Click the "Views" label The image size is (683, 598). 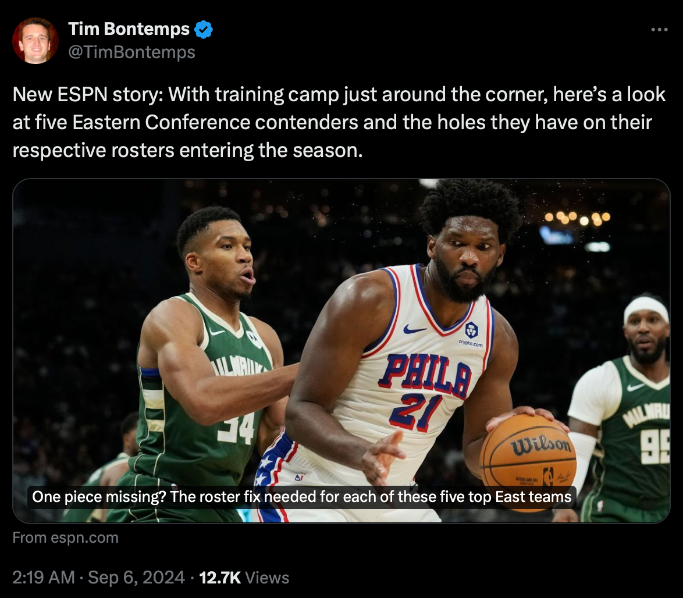tap(267, 577)
